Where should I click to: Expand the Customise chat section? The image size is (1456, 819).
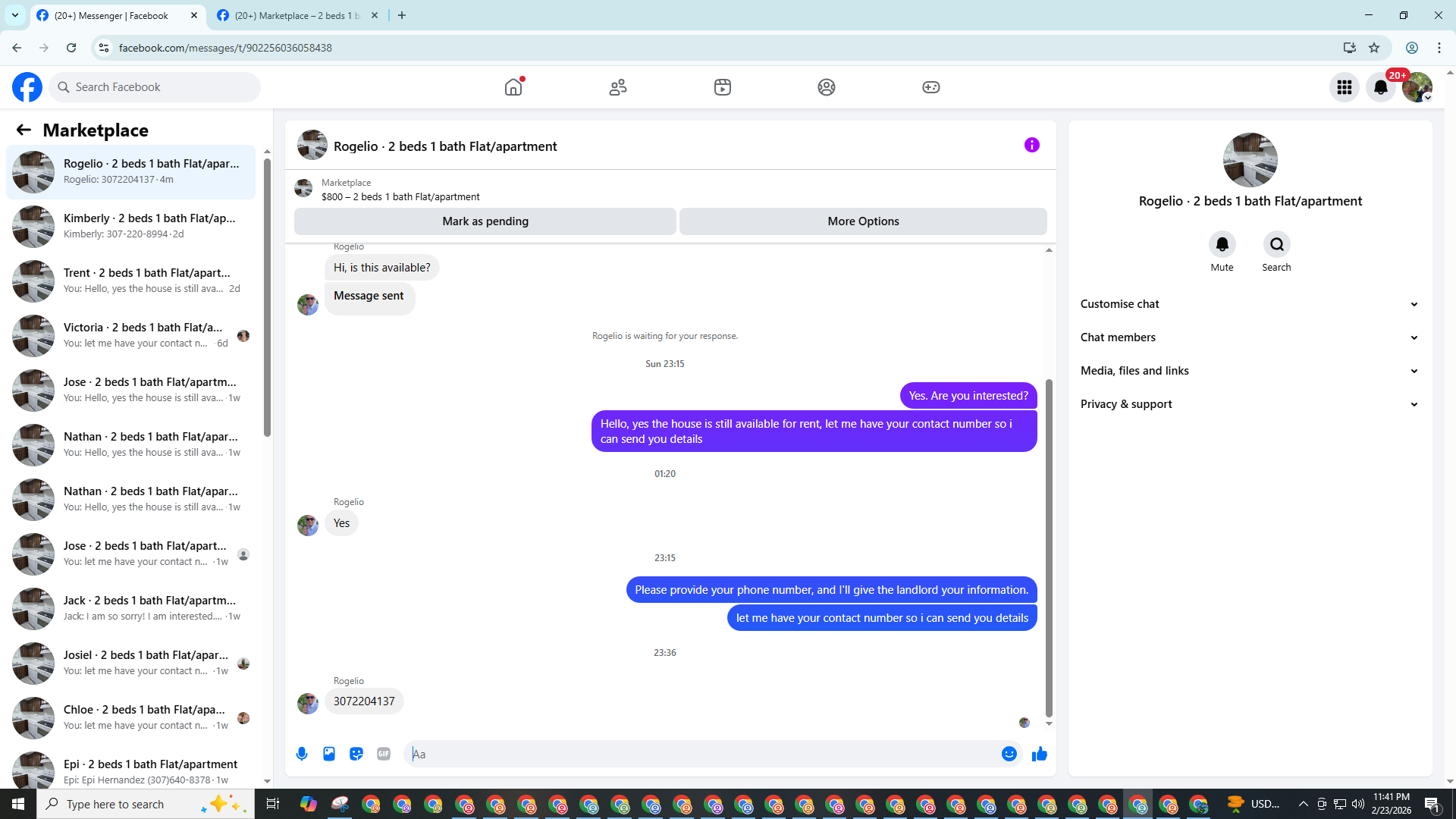coord(1249,304)
